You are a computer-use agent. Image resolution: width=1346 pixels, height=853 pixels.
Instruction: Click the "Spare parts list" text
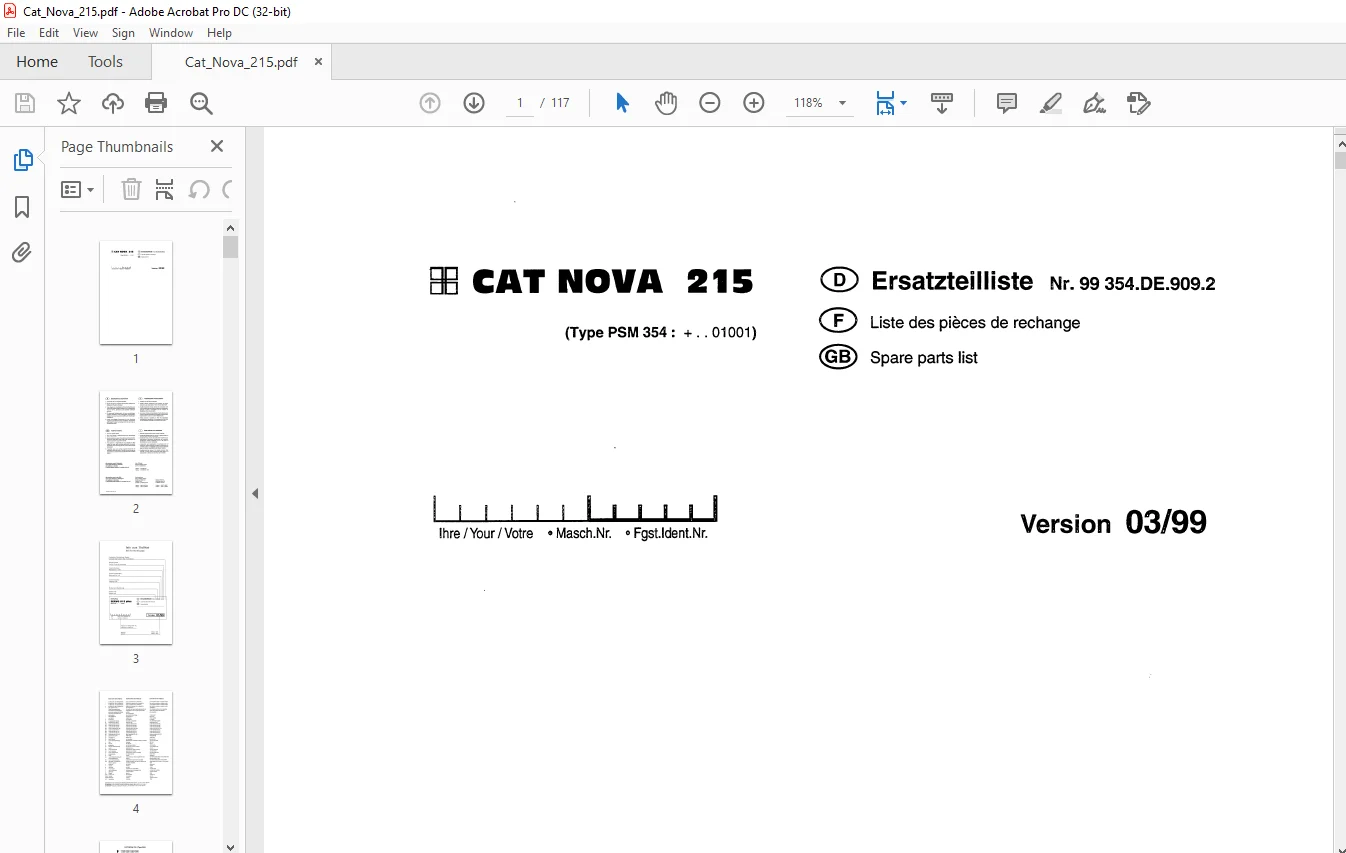pyautogui.click(x=924, y=358)
